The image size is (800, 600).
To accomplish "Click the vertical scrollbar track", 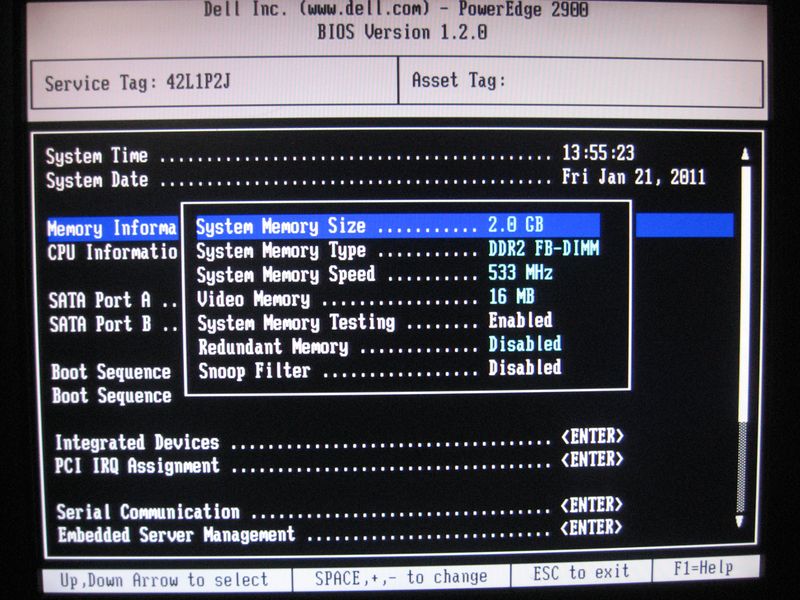I will pyautogui.click(x=744, y=337).
